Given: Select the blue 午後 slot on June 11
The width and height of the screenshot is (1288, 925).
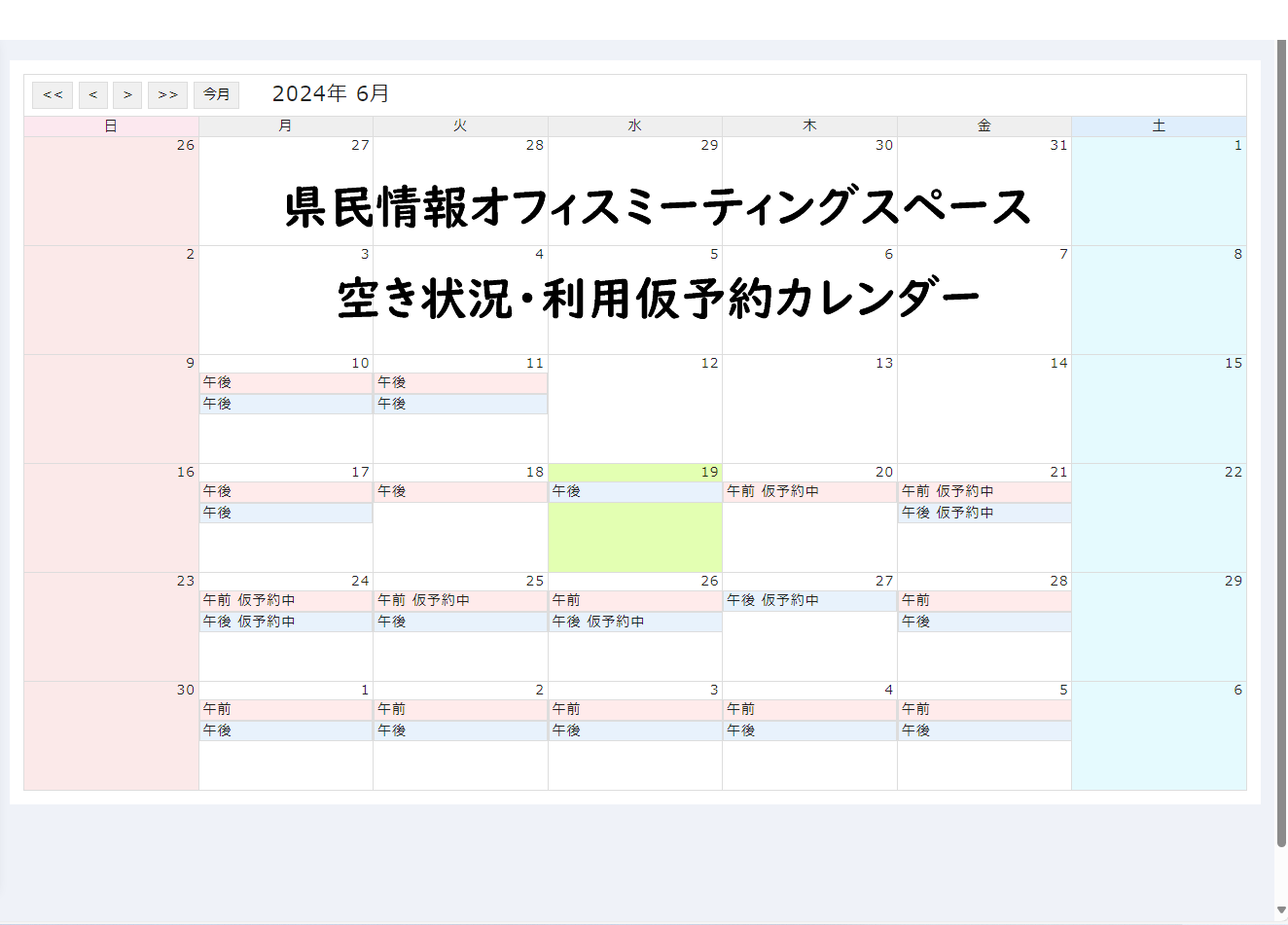Looking at the screenshot, I should (461, 404).
